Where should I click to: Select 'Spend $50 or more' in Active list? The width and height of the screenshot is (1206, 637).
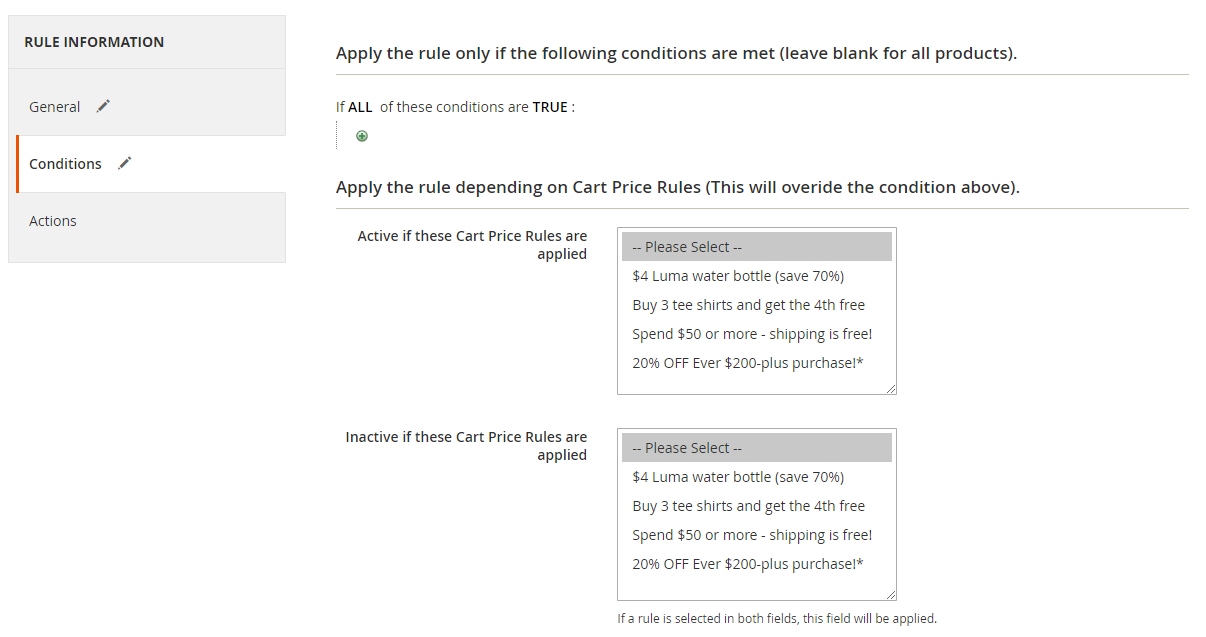(752, 334)
